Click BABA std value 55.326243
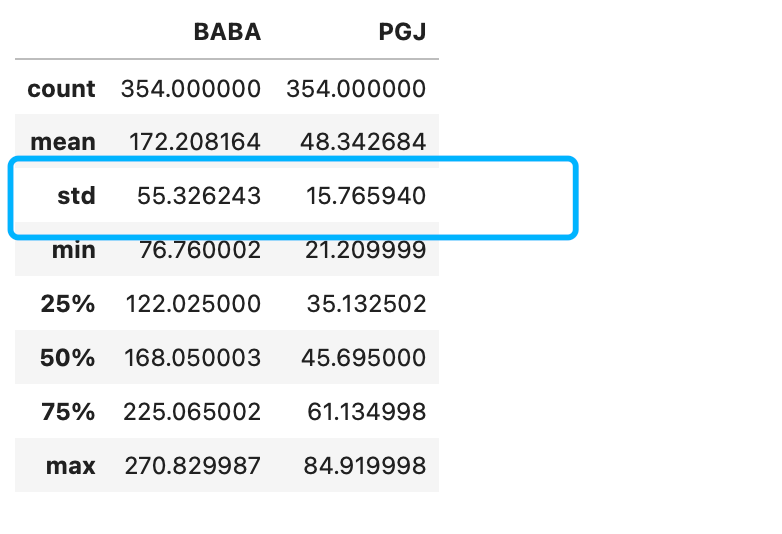This screenshot has height=534, width=782. [200, 196]
